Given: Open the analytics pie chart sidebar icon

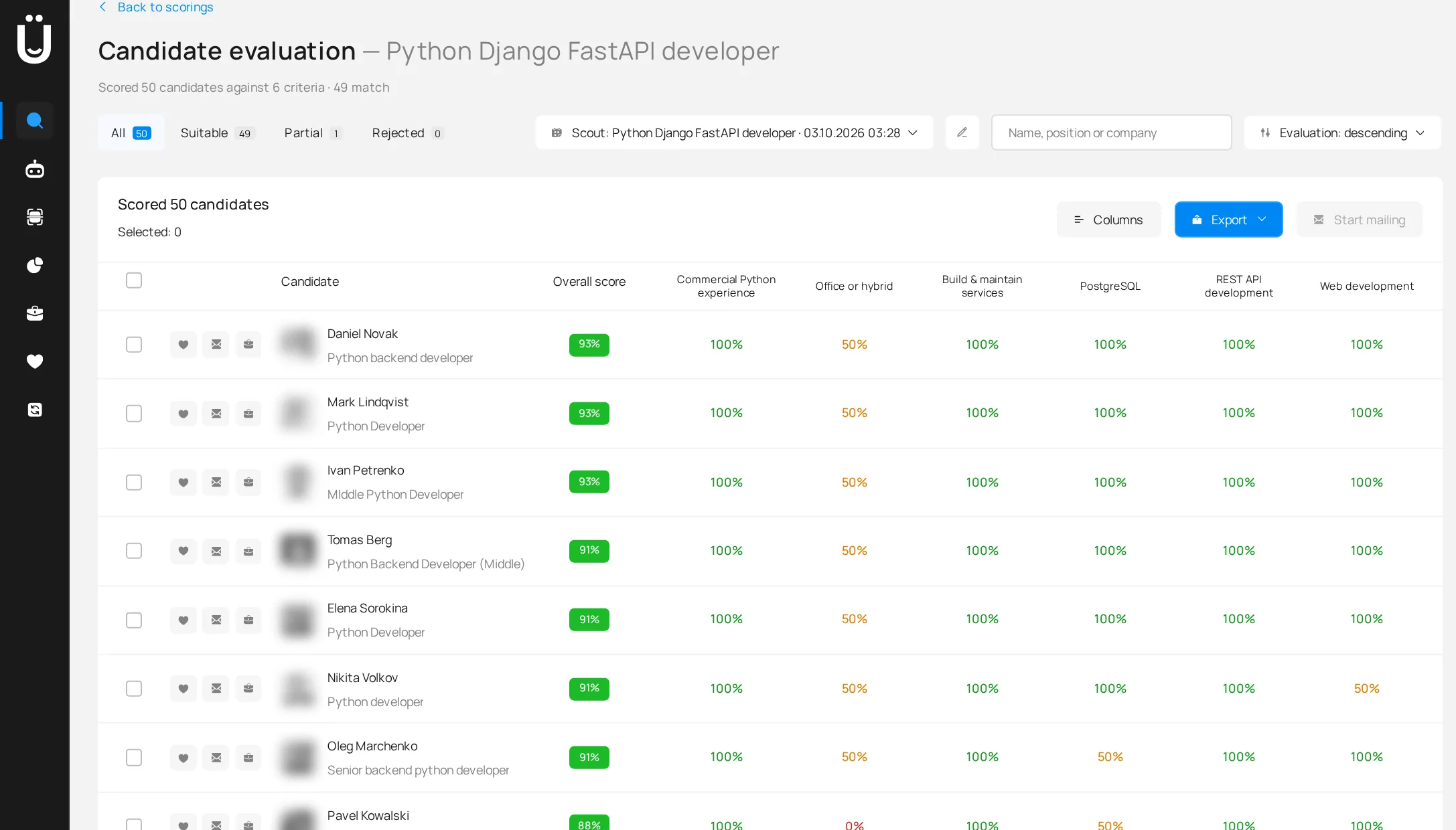Looking at the screenshot, I should pos(35,265).
